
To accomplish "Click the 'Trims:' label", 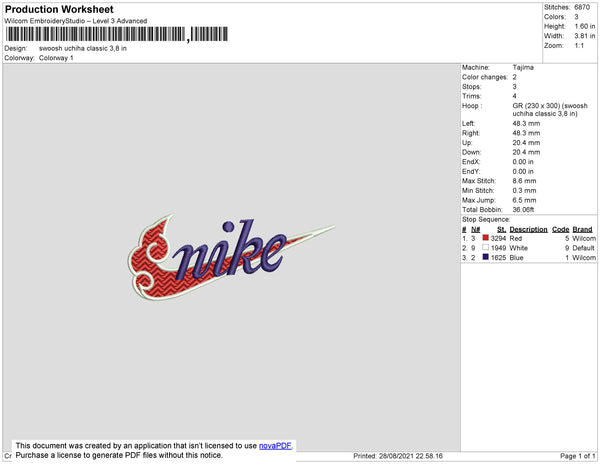I will point(471,96).
